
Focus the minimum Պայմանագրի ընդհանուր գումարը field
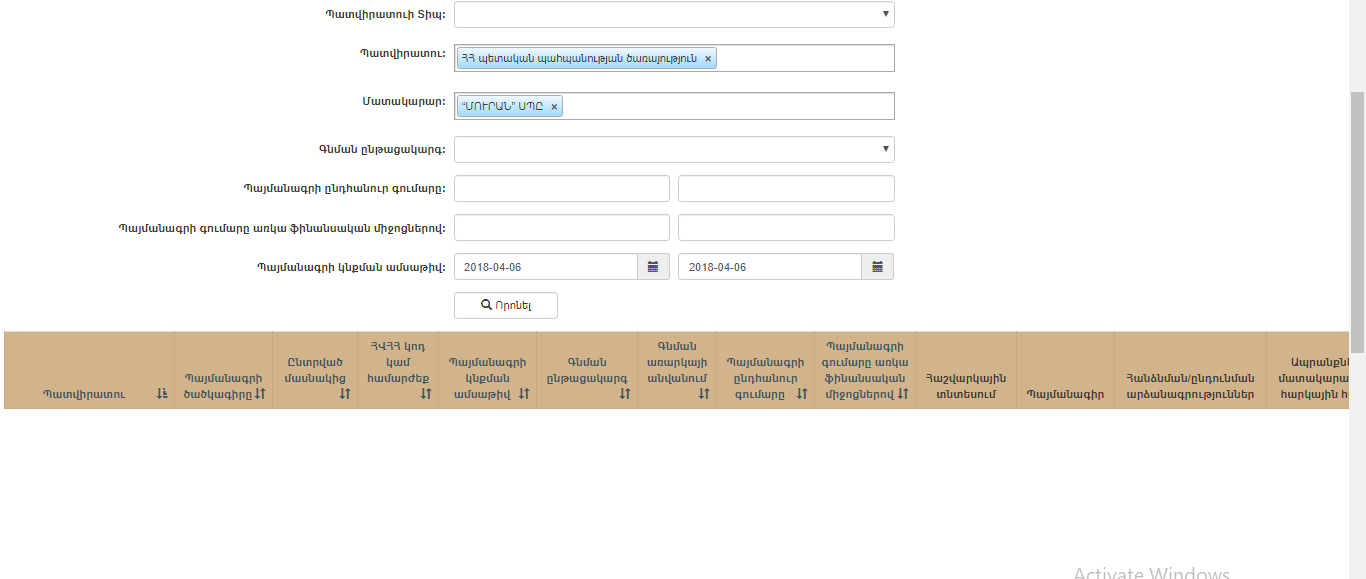(x=562, y=189)
